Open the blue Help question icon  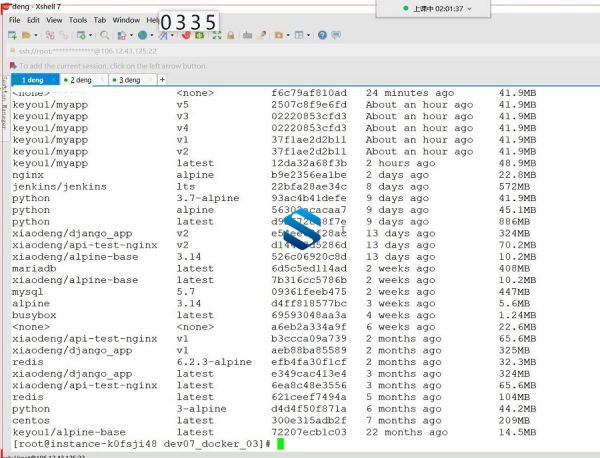323,35
